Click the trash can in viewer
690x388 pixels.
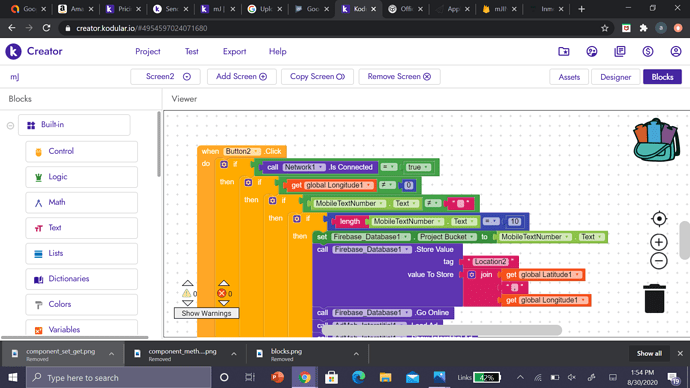tap(654, 298)
